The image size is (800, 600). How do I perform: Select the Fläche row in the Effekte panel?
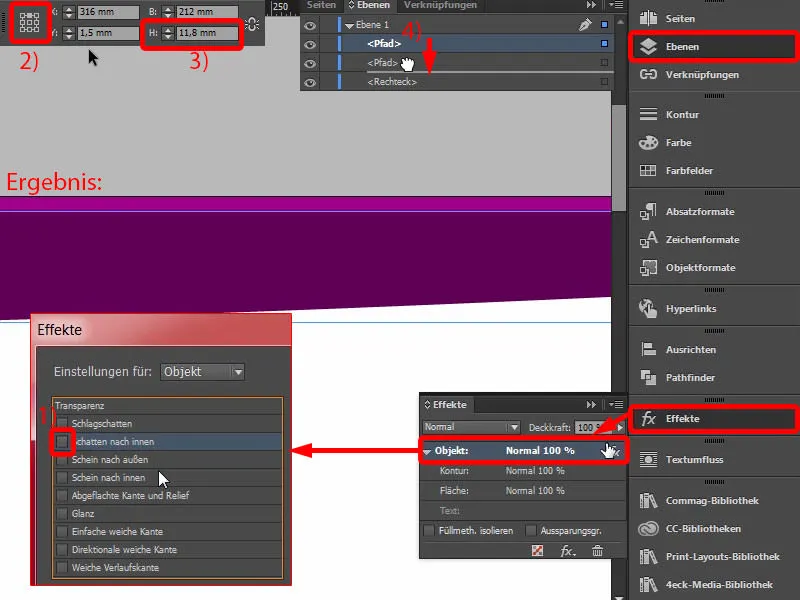click(x=522, y=491)
